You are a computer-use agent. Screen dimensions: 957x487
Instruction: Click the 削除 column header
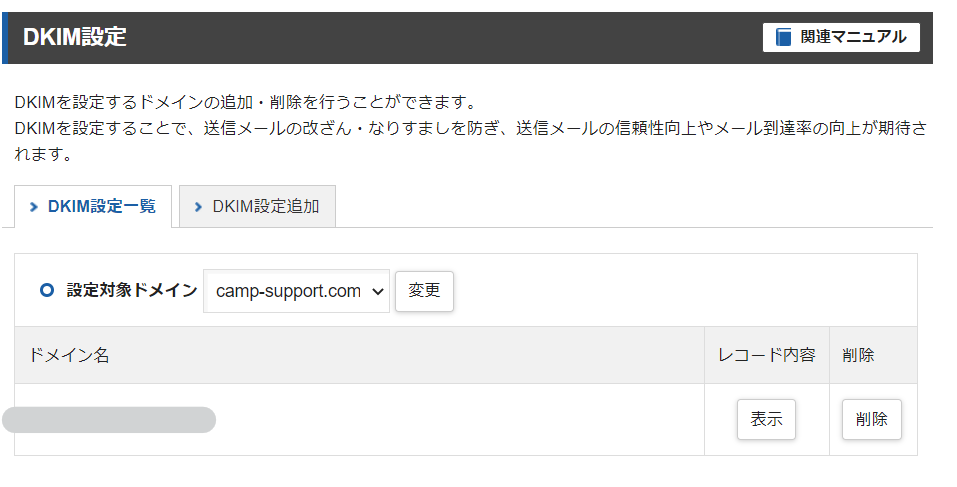coord(858,355)
